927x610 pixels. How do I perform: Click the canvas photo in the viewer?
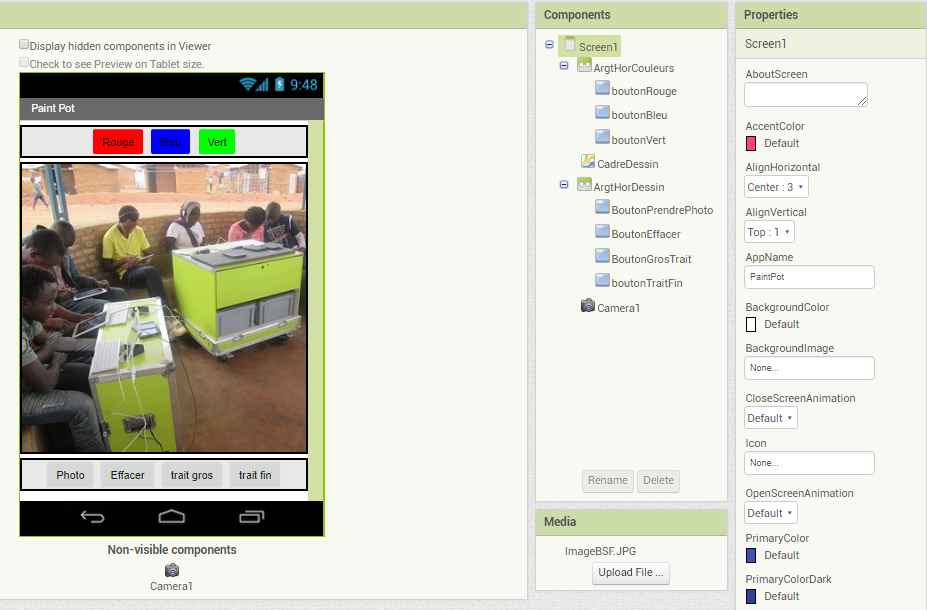coord(164,308)
